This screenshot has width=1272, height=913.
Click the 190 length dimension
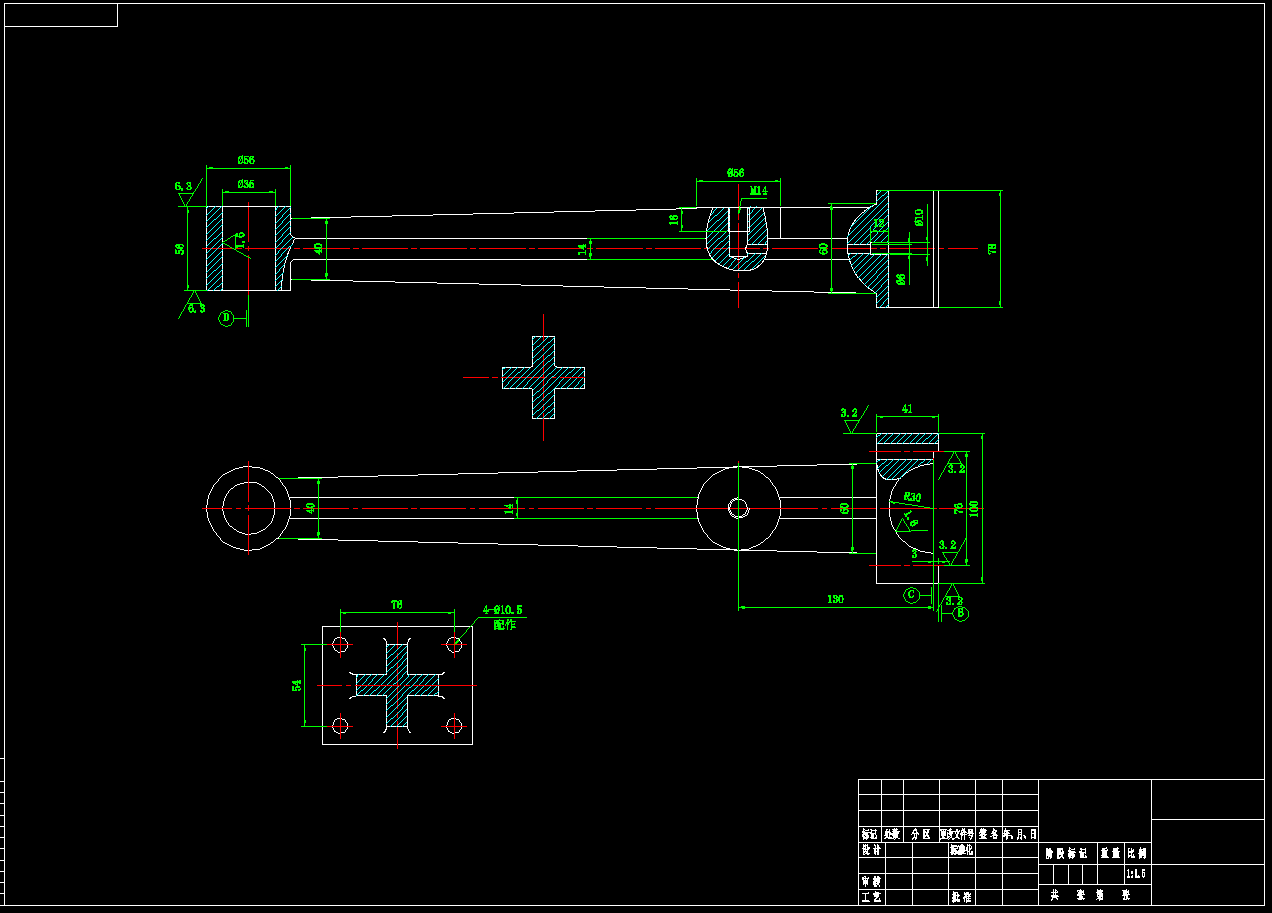tap(836, 599)
